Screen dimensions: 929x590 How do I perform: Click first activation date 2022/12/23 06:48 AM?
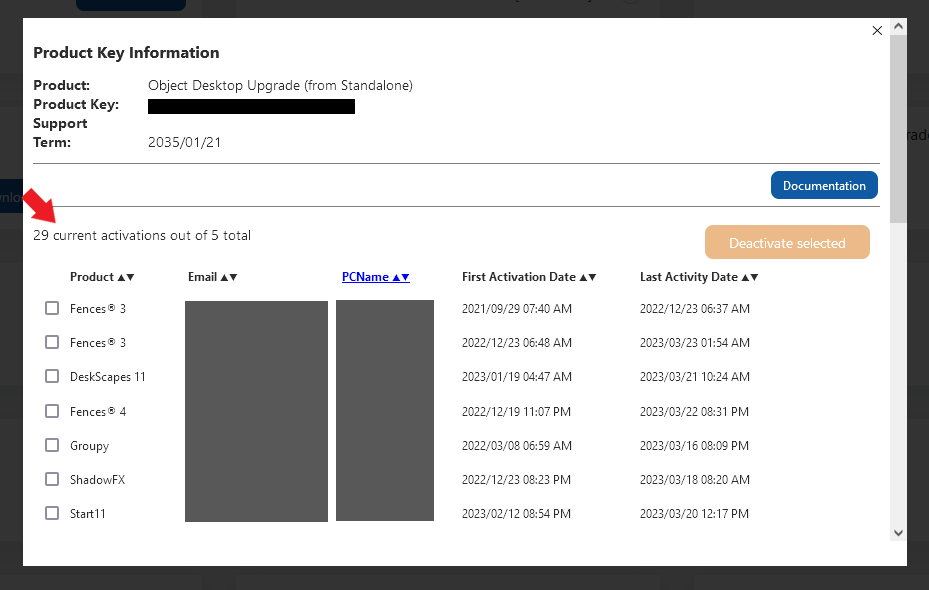pyautogui.click(x=517, y=343)
